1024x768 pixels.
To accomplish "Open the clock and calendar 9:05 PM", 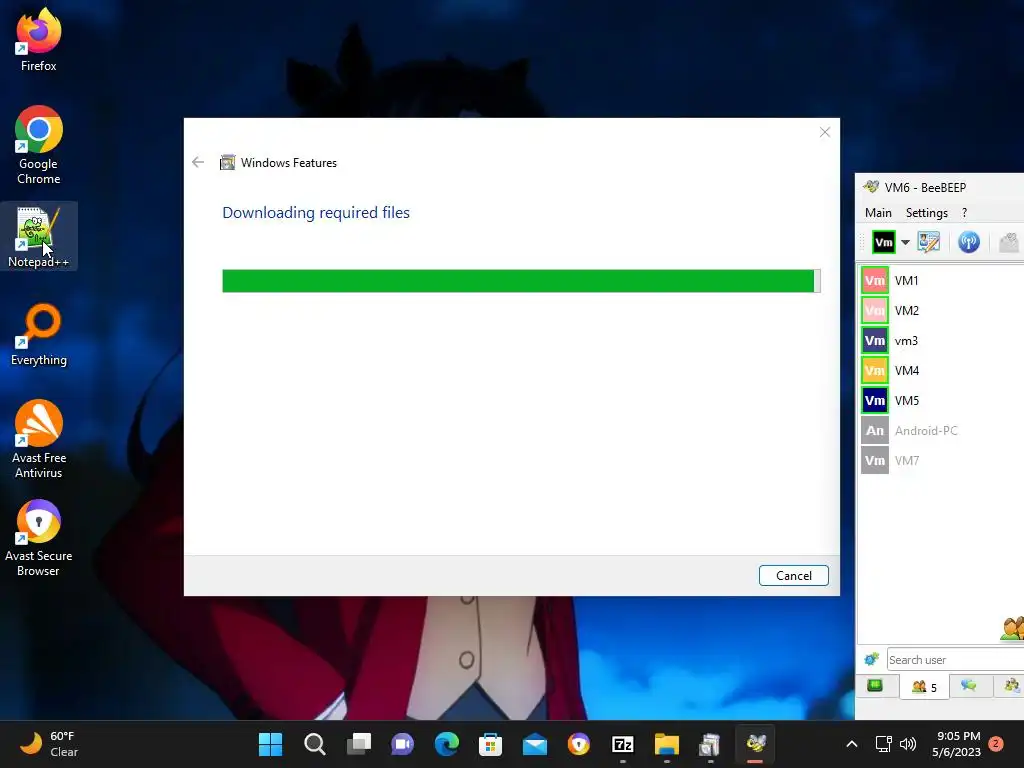I will (x=957, y=744).
